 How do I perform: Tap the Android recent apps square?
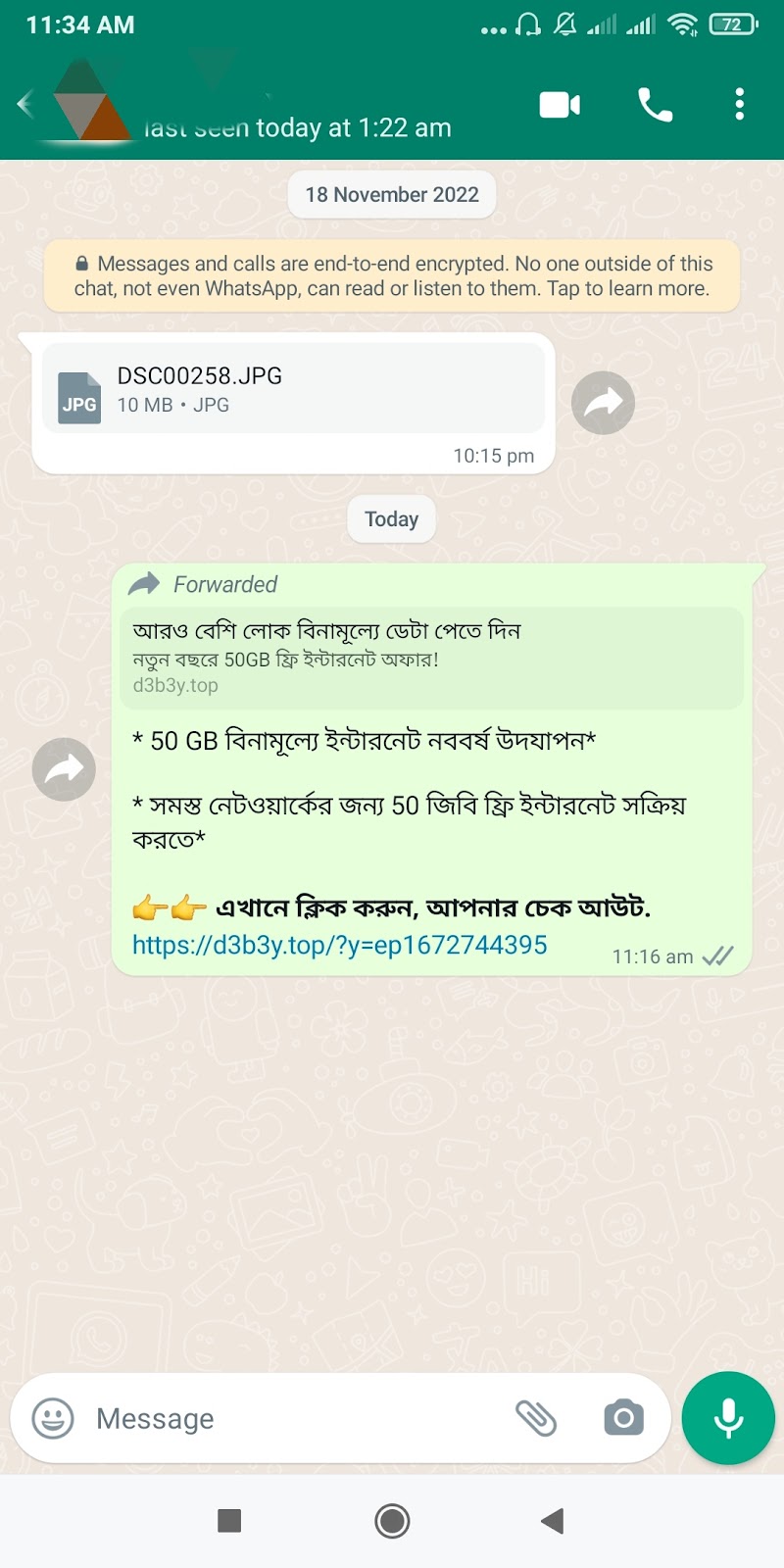tap(229, 1521)
